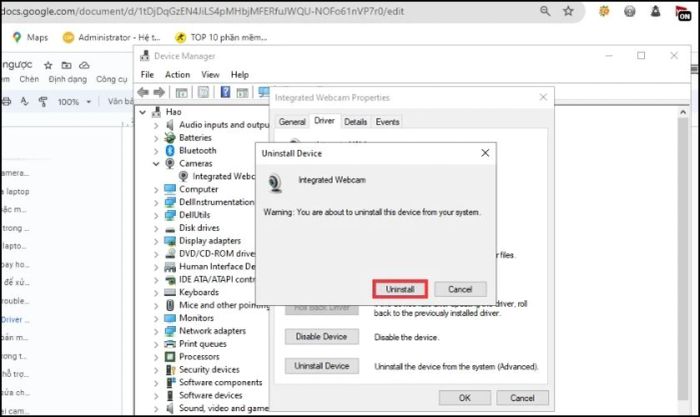Expand the Display adapters node

point(156,242)
